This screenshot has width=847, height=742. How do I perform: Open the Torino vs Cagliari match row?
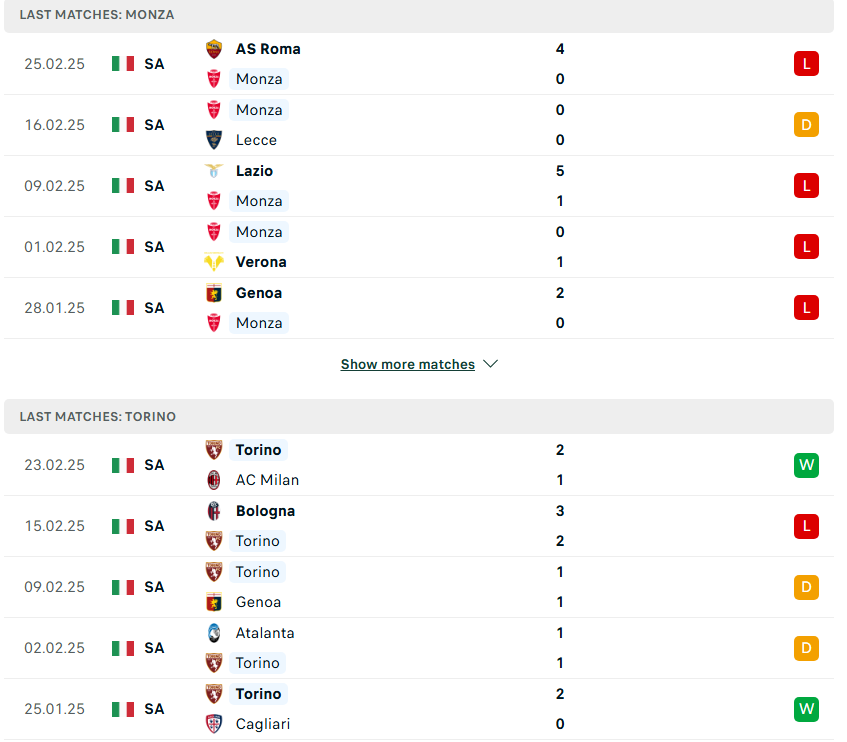(419, 709)
